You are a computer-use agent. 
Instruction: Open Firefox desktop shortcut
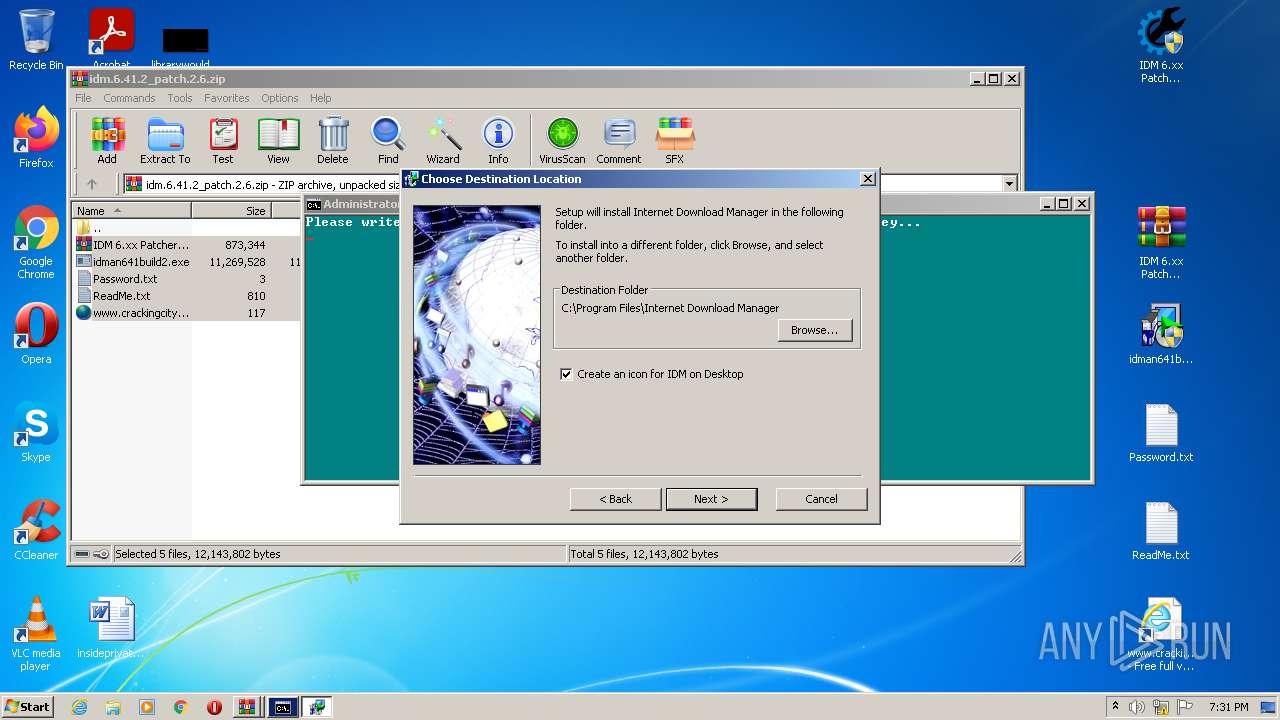pos(36,138)
